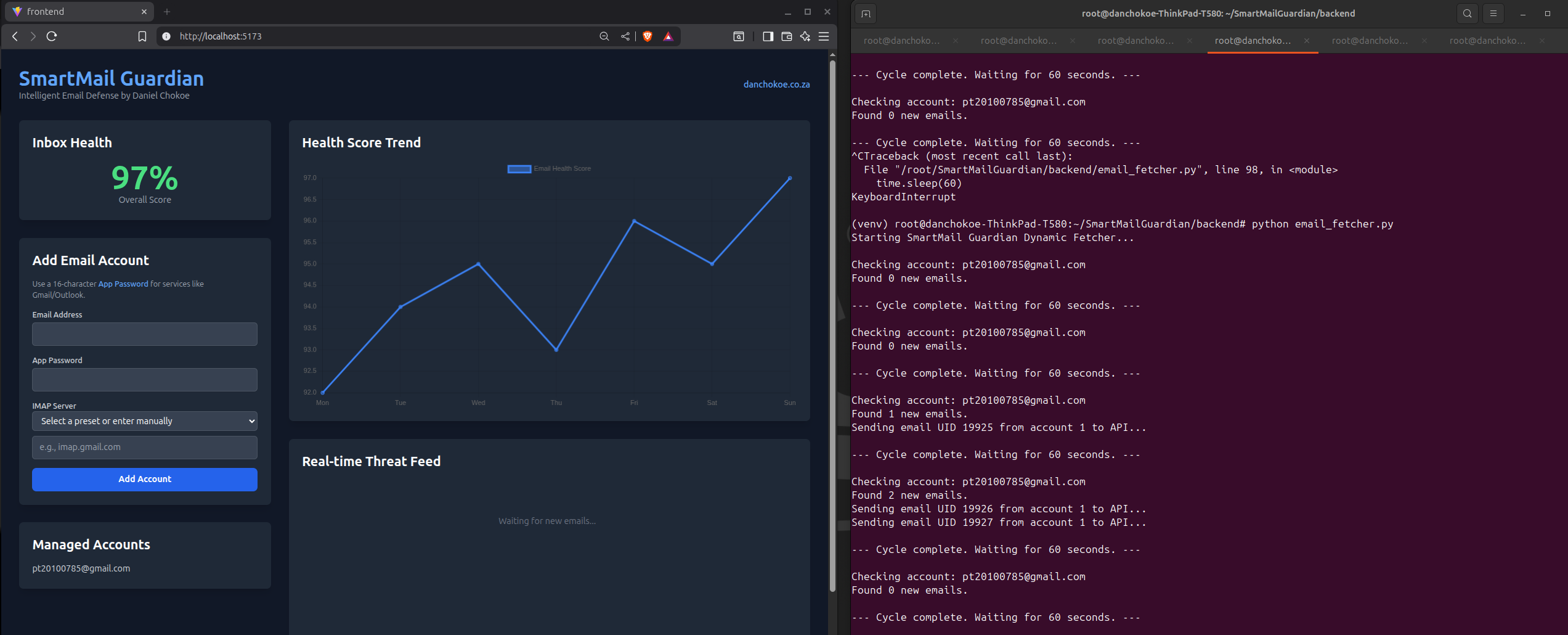Follow the App Password link

click(x=123, y=284)
